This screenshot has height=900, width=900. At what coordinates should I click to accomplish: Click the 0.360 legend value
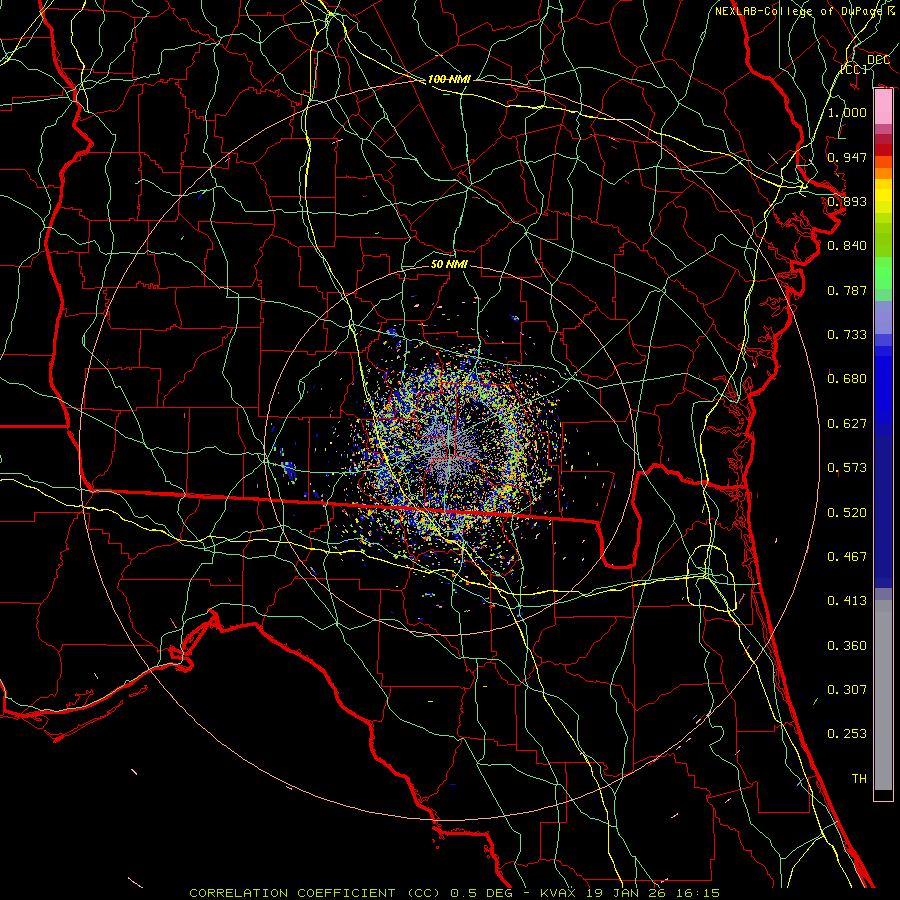coord(847,646)
